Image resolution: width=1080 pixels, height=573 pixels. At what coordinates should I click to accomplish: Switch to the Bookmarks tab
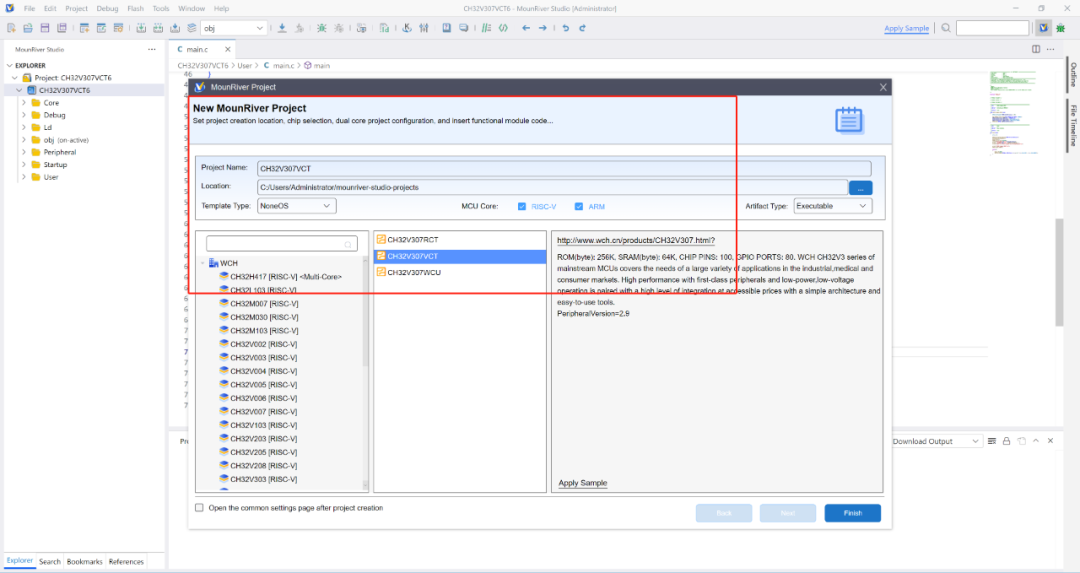[84, 562]
